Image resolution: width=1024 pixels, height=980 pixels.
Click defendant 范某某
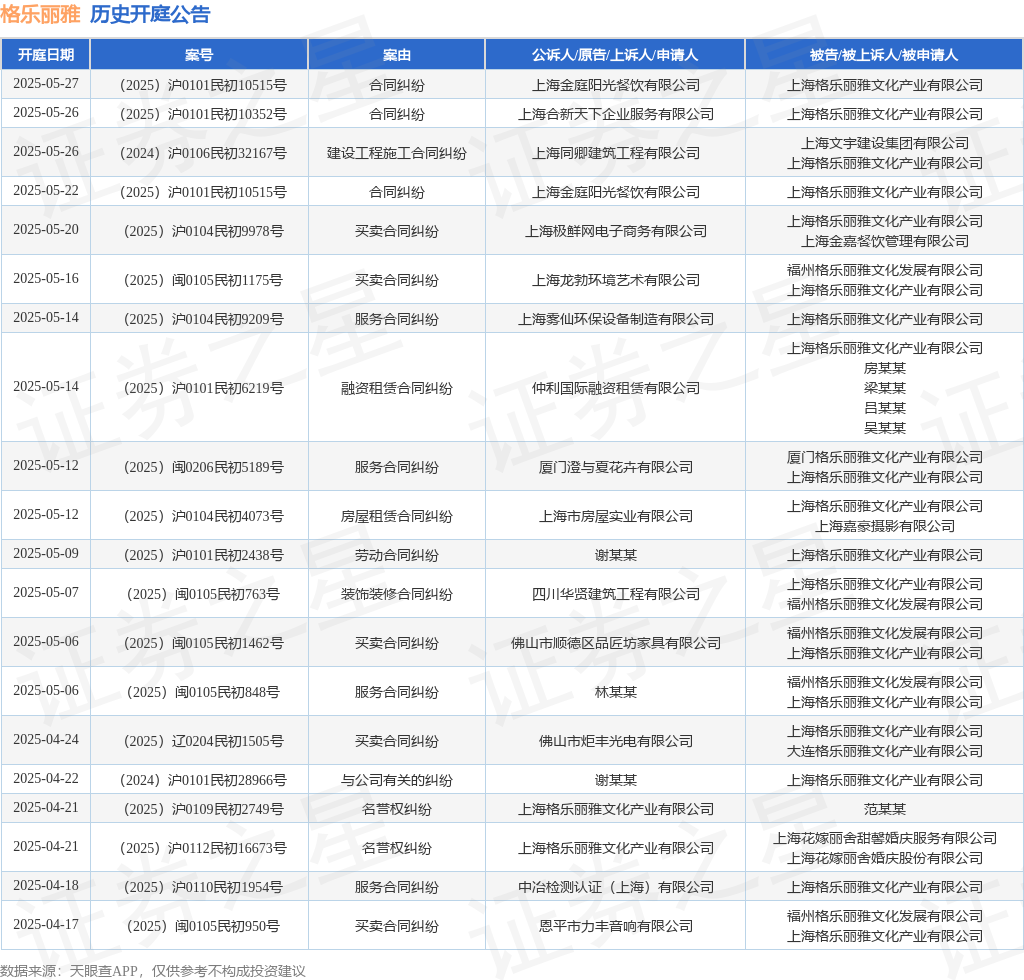[885, 810]
